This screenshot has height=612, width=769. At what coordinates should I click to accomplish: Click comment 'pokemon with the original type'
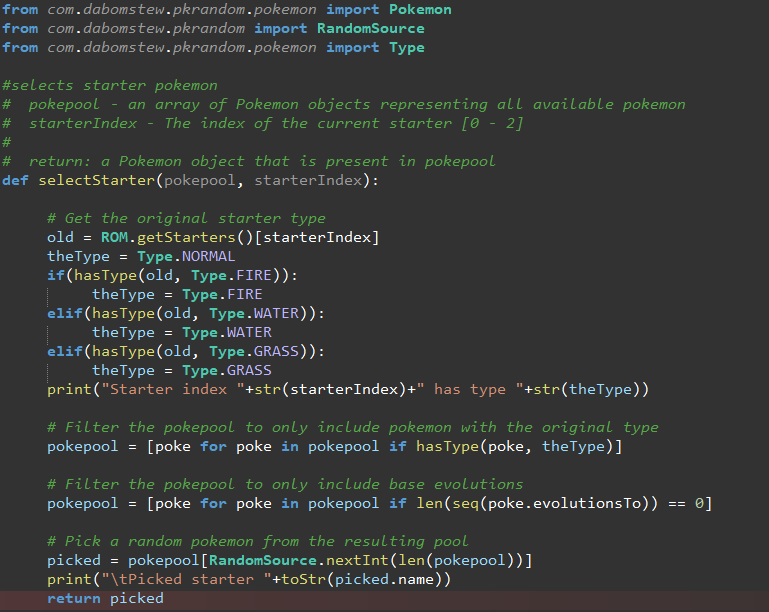point(523,427)
